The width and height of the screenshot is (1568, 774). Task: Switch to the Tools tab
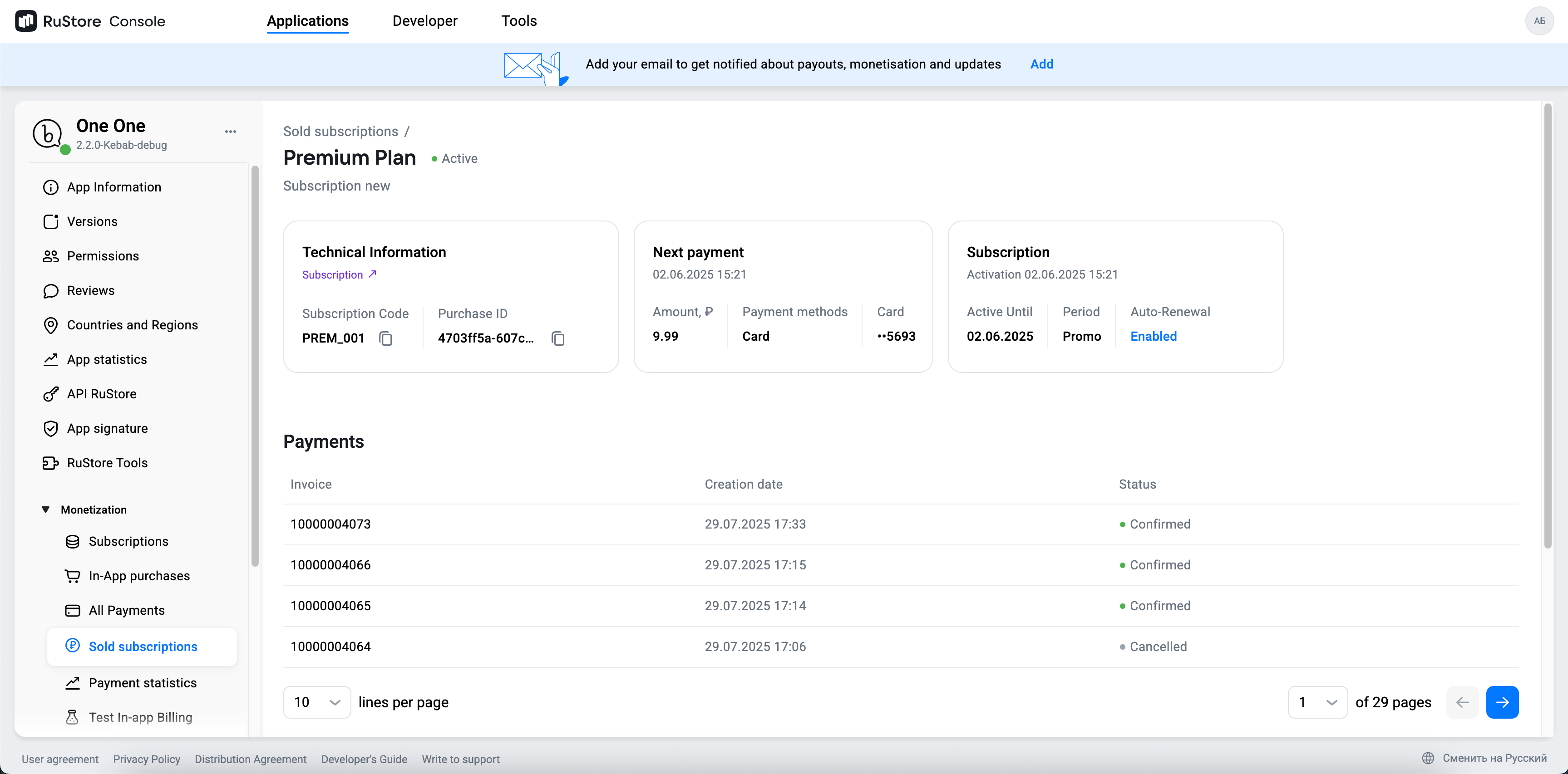(518, 21)
